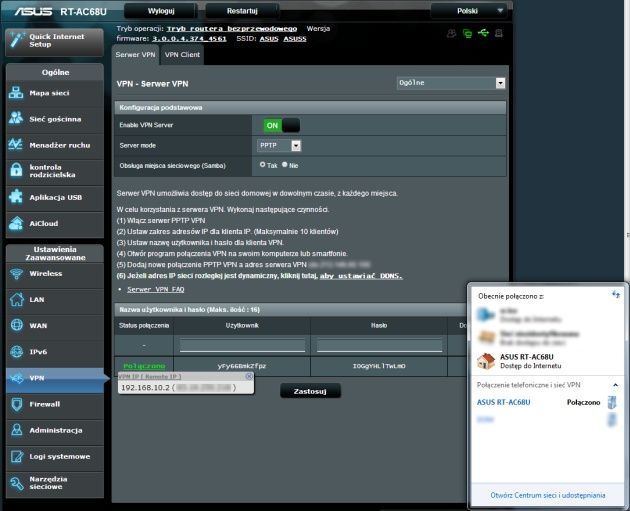This screenshot has width=630, height=511.
Task: Click the Hasło password input field
Action: pyautogui.click(x=379, y=345)
